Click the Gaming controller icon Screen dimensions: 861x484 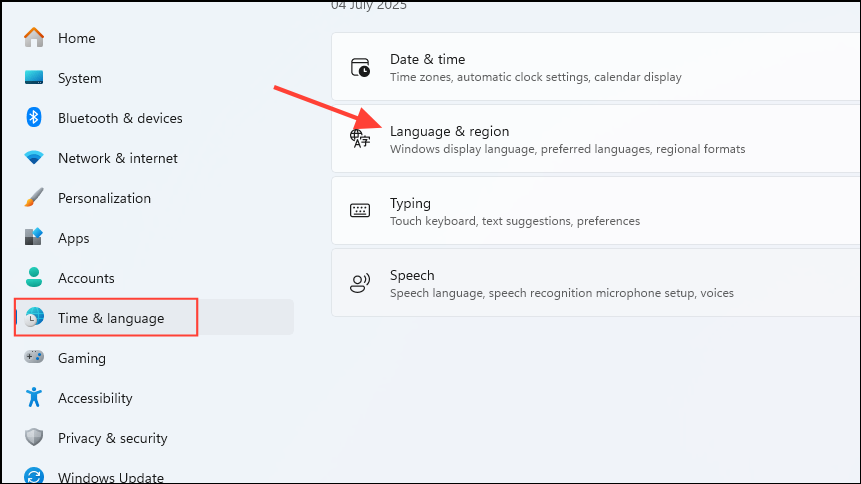tap(34, 358)
